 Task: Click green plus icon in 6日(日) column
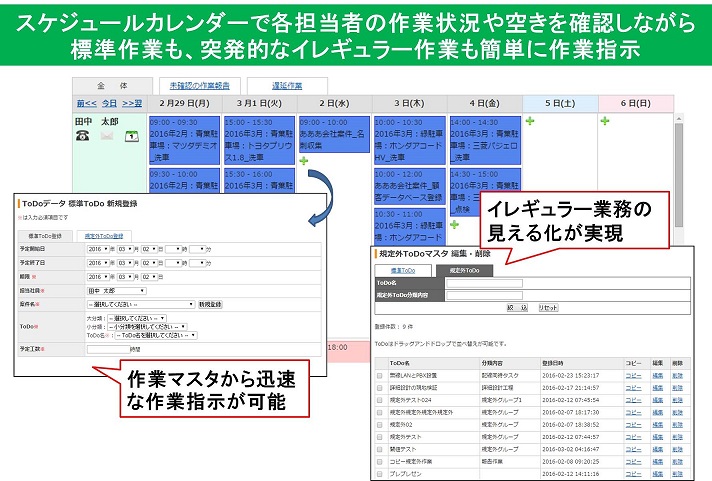(x=605, y=121)
